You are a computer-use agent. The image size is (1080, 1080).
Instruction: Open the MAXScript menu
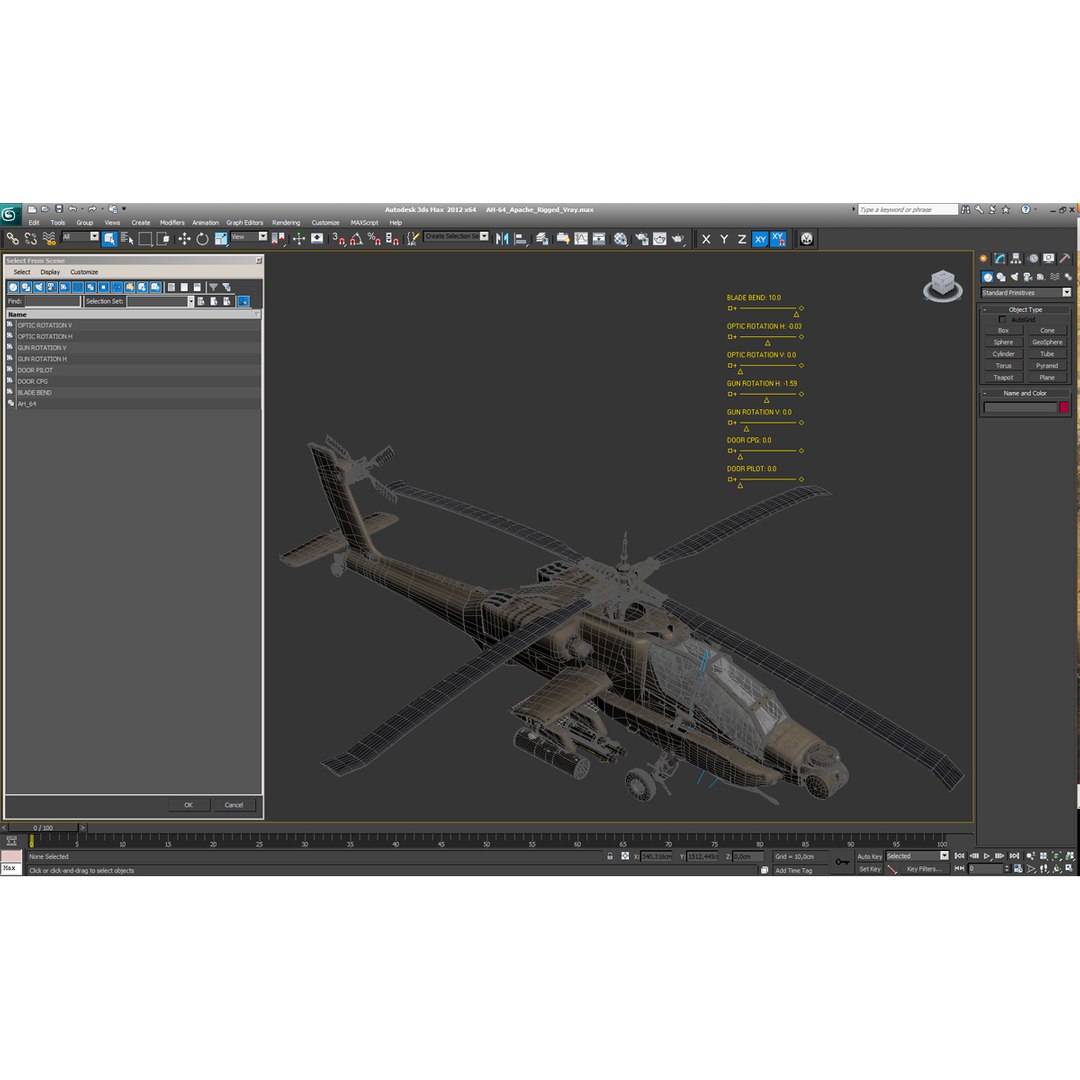point(364,222)
